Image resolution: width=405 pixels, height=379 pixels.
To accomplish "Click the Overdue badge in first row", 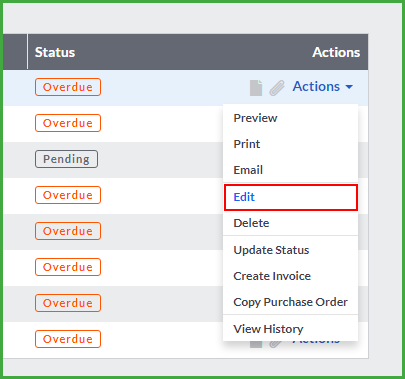I will tap(68, 87).
